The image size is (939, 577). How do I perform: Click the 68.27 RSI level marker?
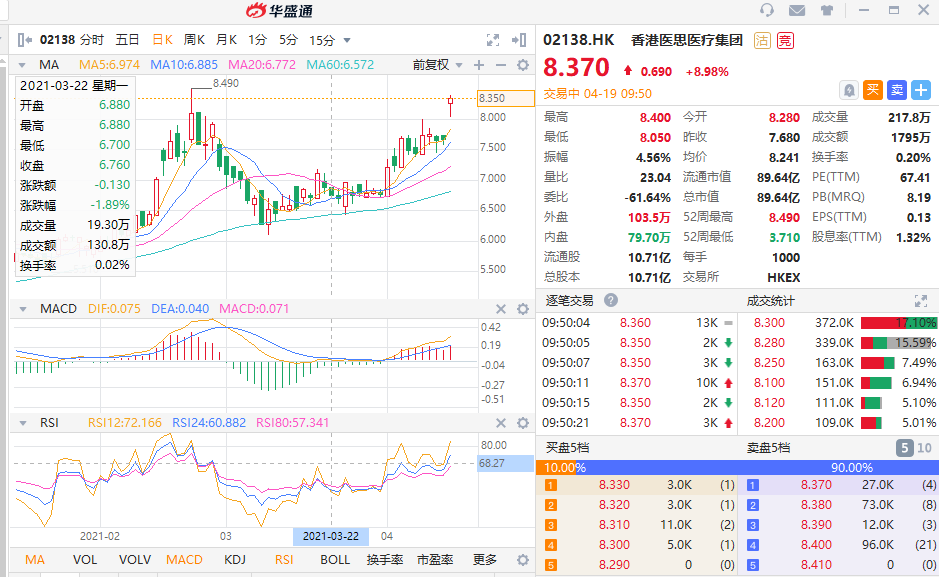505,463
